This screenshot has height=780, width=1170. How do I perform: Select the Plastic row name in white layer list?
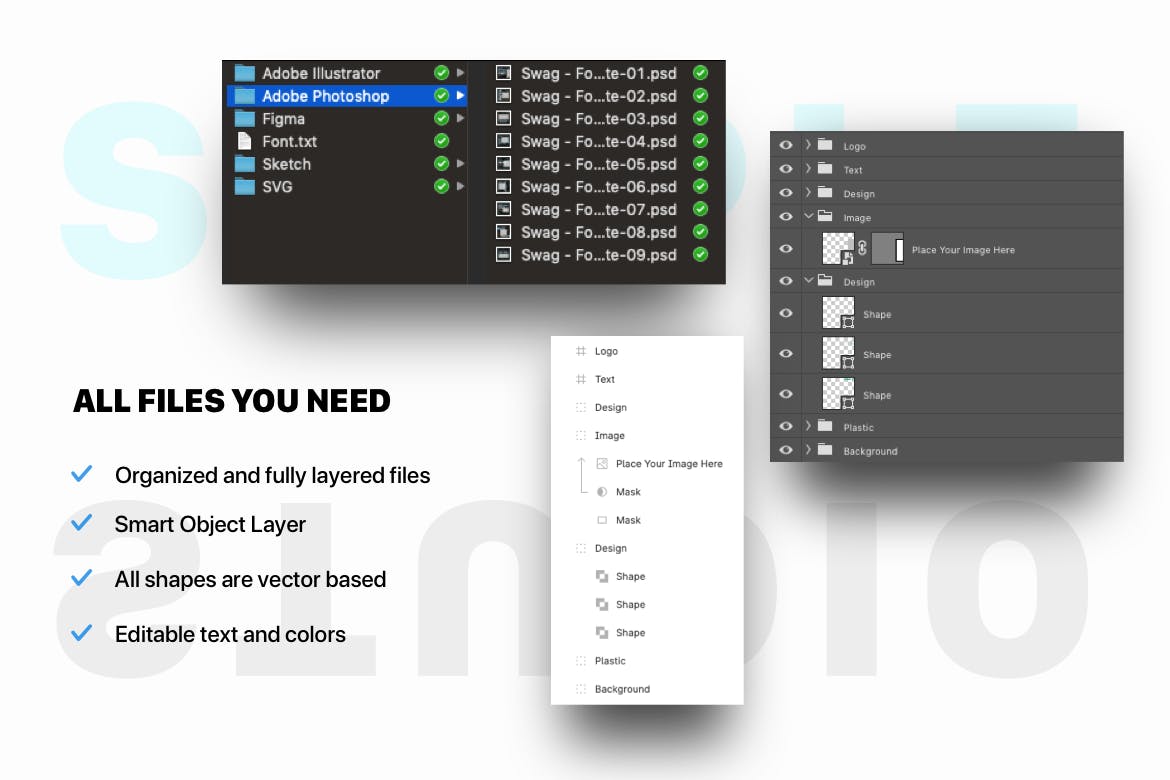click(610, 661)
